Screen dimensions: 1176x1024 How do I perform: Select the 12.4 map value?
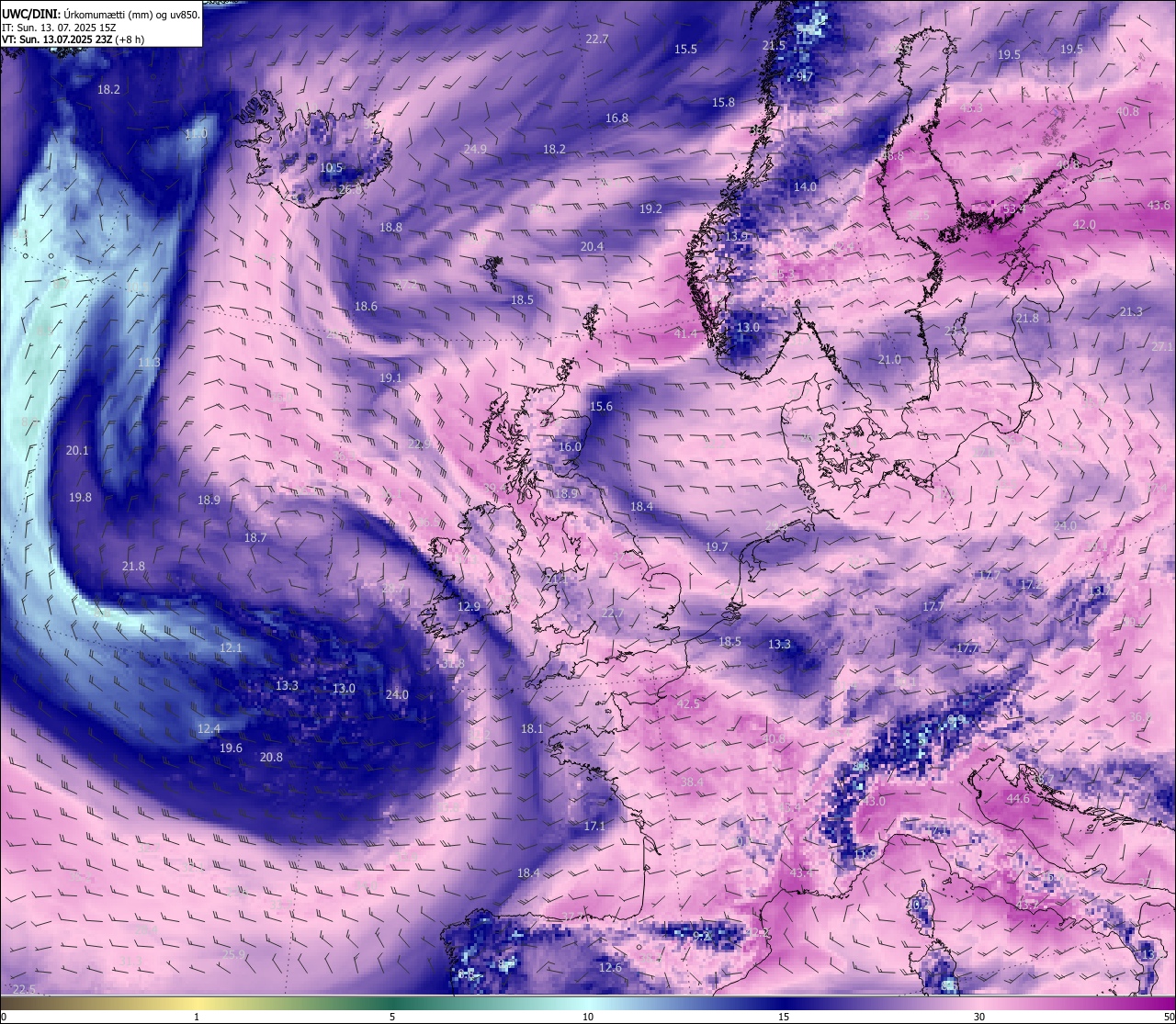click(209, 729)
